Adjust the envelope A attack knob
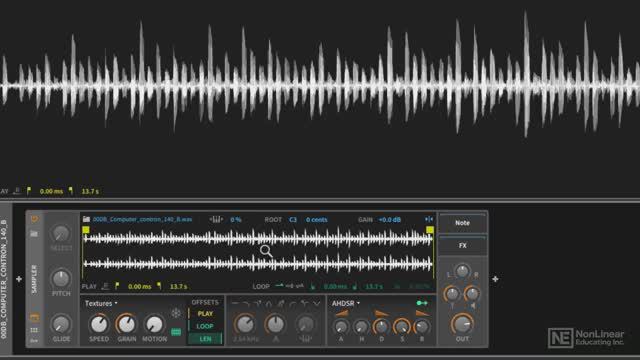640x360 pixels. coord(341,327)
